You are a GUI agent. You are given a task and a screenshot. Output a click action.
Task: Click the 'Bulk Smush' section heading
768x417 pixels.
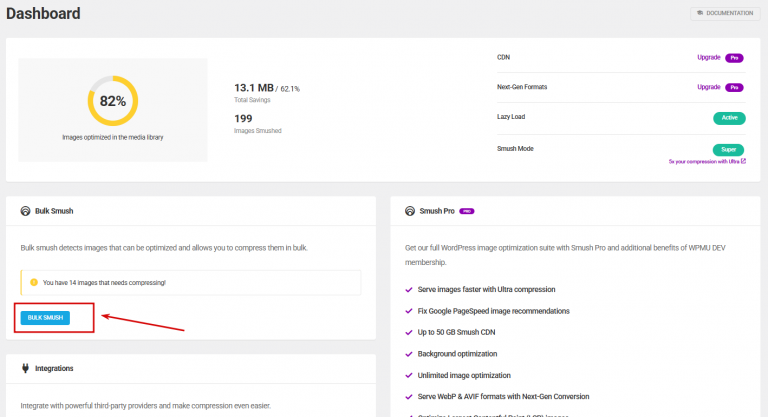pos(54,211)
